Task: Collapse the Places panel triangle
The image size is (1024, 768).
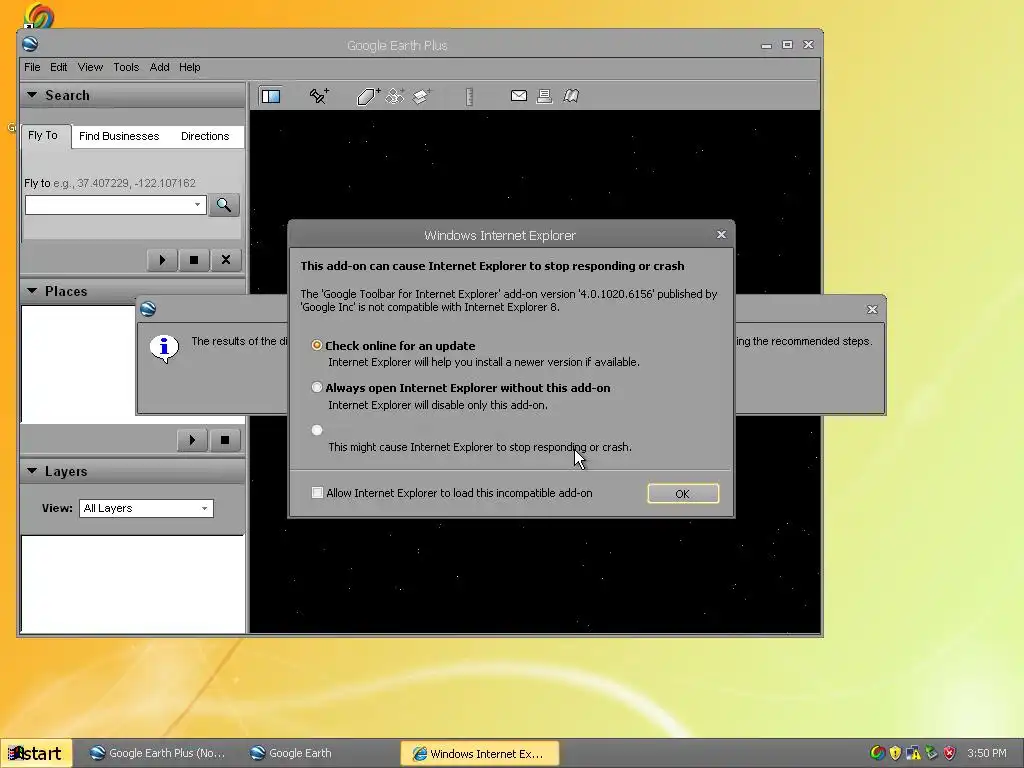Action: pyautogui.click(x=32, y=291)
